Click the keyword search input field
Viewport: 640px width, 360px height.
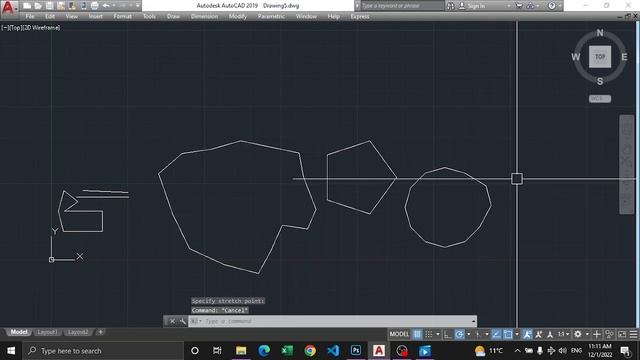click(402, 6)
